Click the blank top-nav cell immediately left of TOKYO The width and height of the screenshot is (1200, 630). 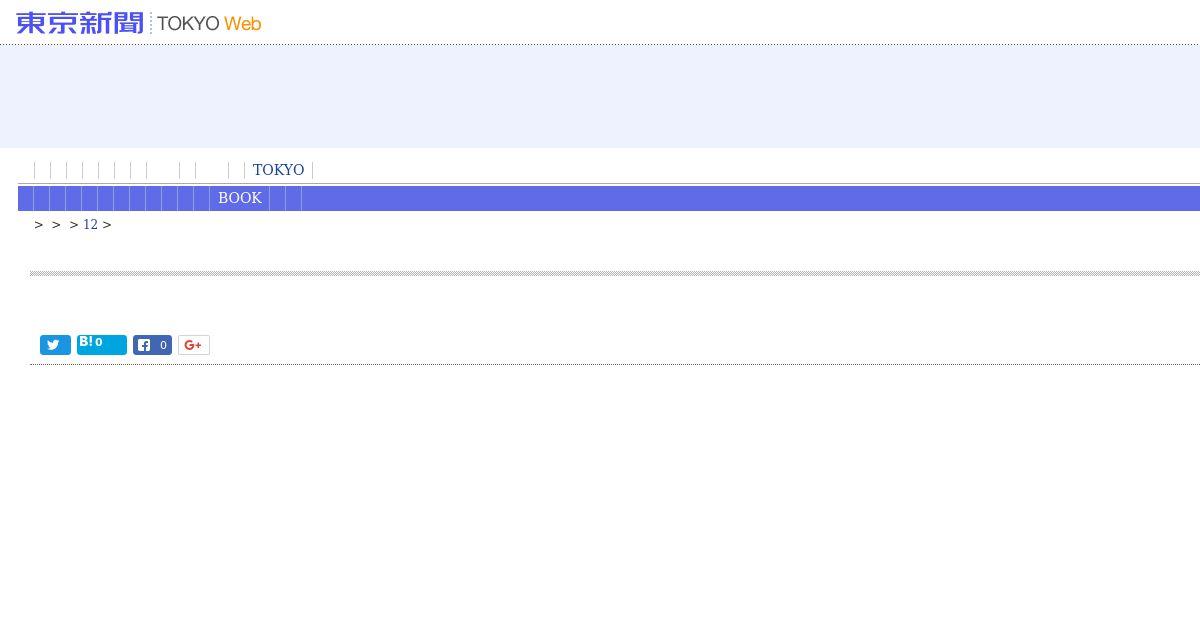(236, 170)
